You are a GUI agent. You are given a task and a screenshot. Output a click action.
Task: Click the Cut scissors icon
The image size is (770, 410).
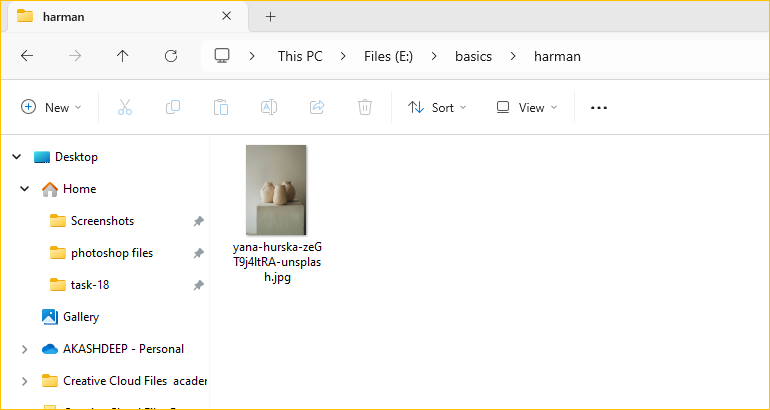[x=125, y=108]
